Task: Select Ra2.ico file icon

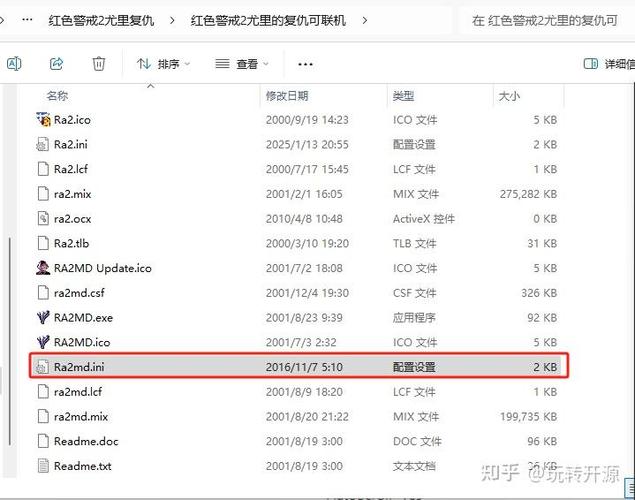Action: pos(43,119)
